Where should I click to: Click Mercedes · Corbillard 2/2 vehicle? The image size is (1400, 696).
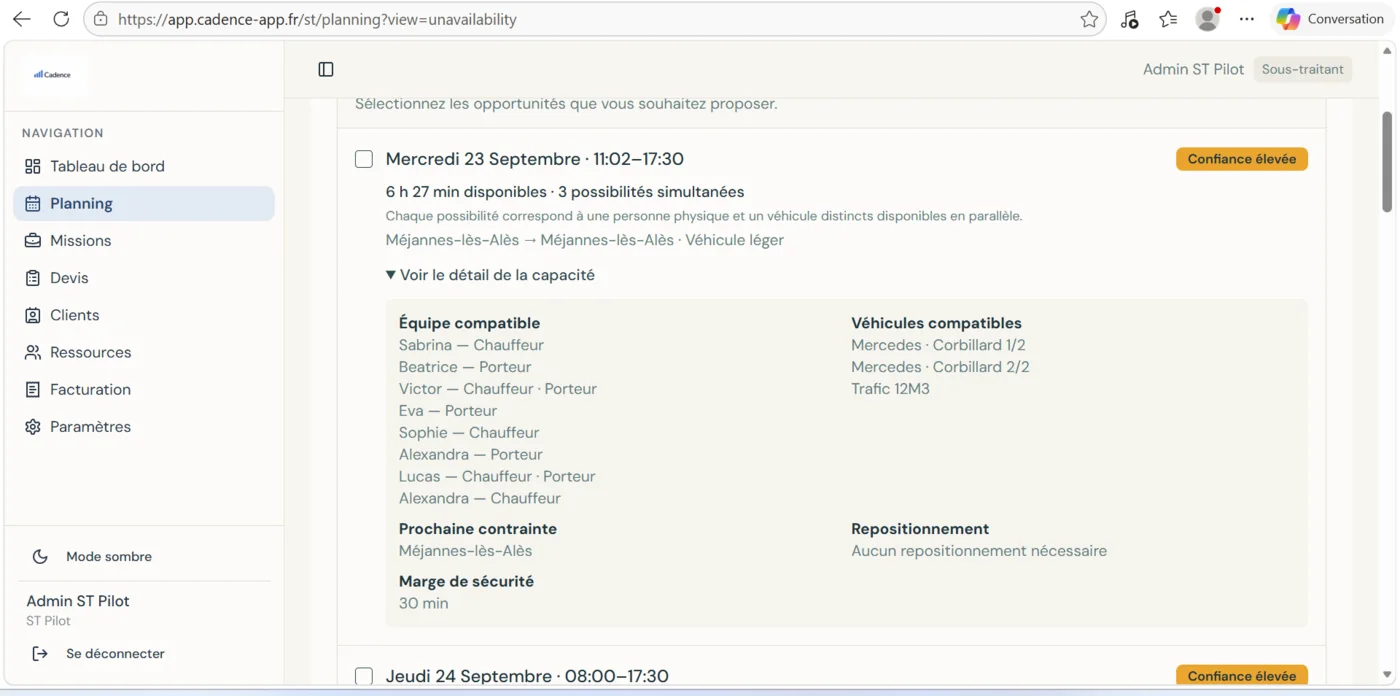[940, 367]
